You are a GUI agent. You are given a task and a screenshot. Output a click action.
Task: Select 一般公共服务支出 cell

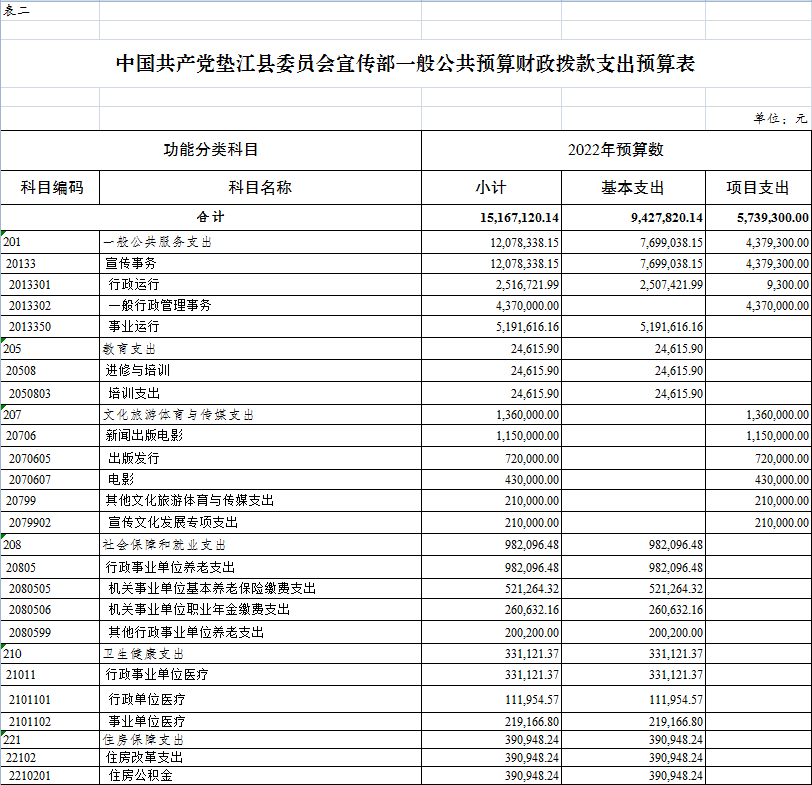(x=260, y=242)
